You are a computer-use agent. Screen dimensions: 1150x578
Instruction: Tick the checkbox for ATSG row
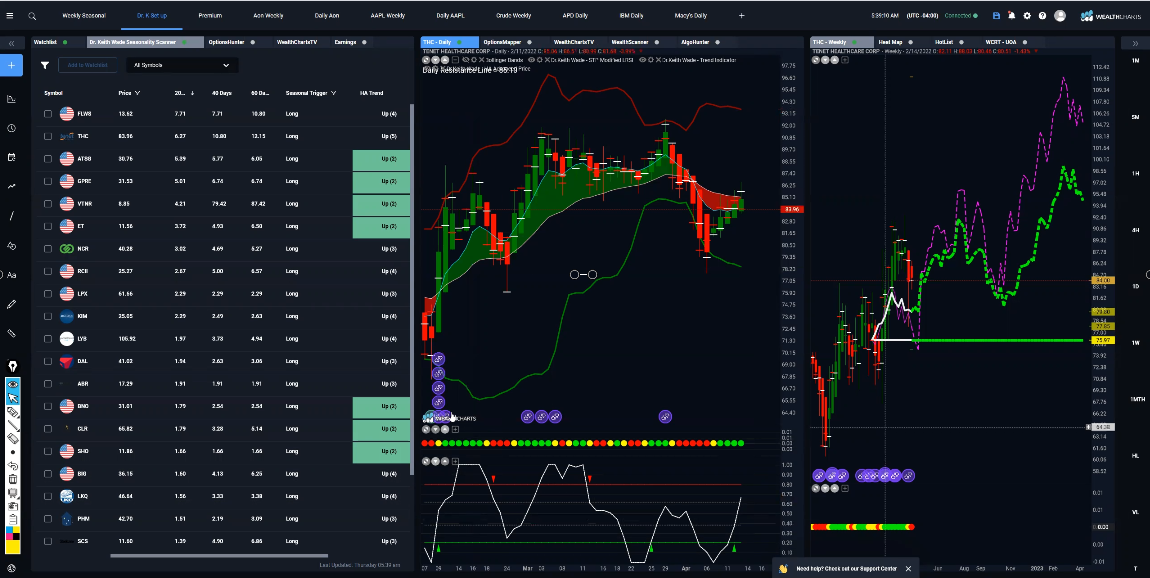coord(48,158)
